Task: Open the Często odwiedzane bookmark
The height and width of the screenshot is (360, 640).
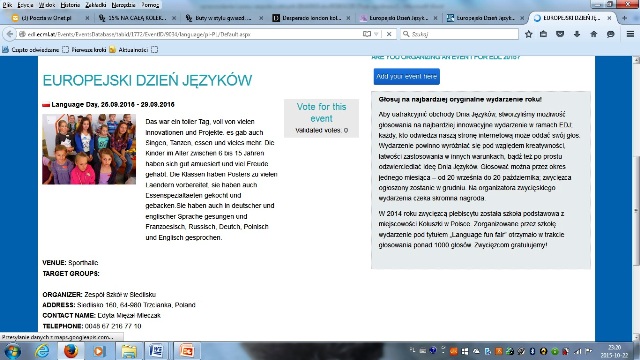Action: point(31,50)
